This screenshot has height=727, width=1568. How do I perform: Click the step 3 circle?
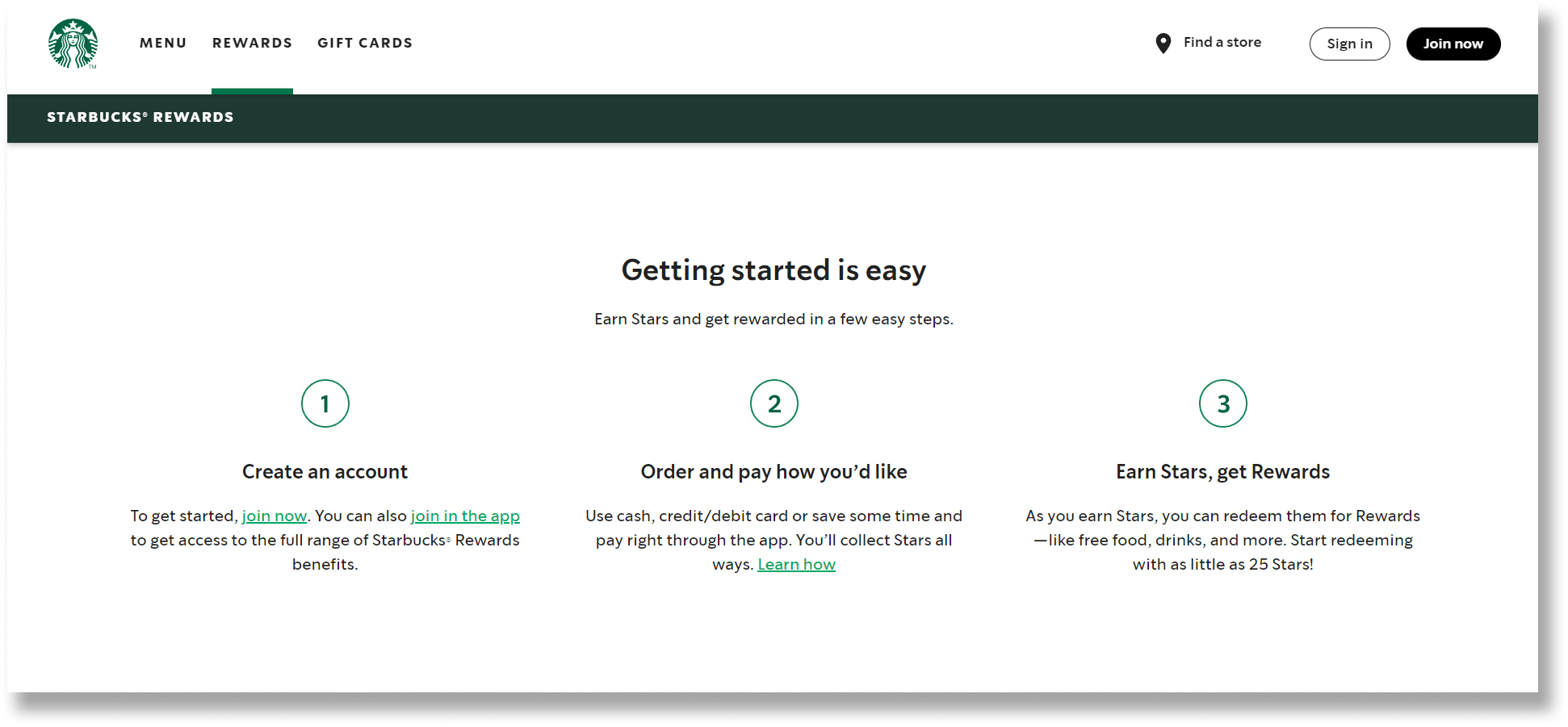click(x=1222, y=403)
